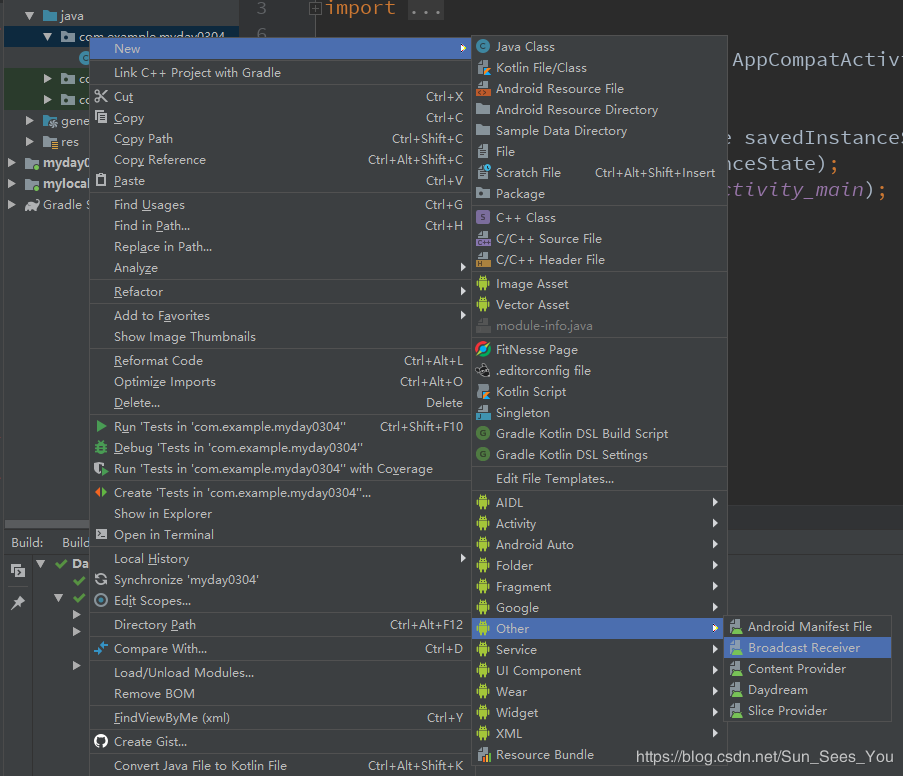Click the Create Gist GitHub icon
903x776 pixels.
tap(101, 741)
